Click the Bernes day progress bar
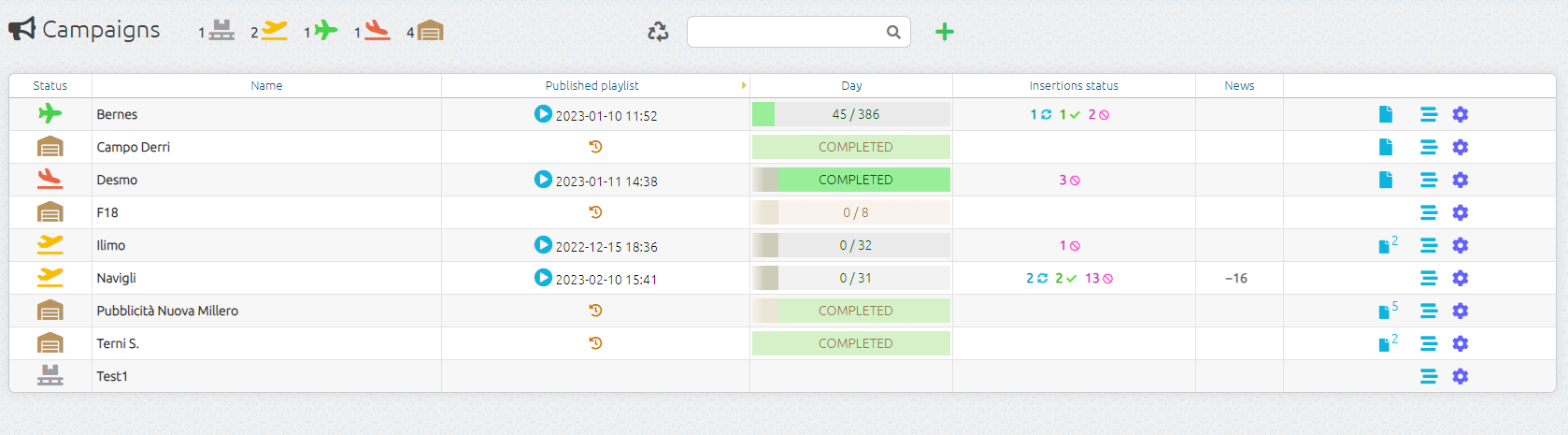The image size is (1568, 435). coord(850,114)
